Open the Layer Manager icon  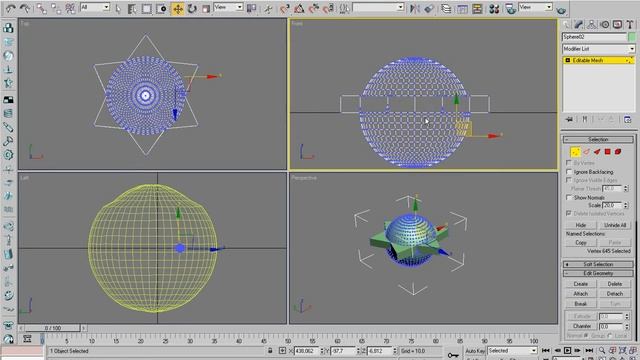click(x=446, y=8)
